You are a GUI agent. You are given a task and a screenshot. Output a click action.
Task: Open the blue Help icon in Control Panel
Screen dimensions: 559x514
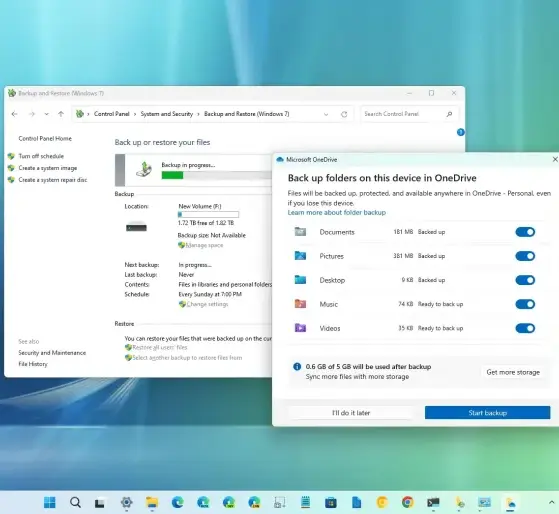(x=461, y=132)
